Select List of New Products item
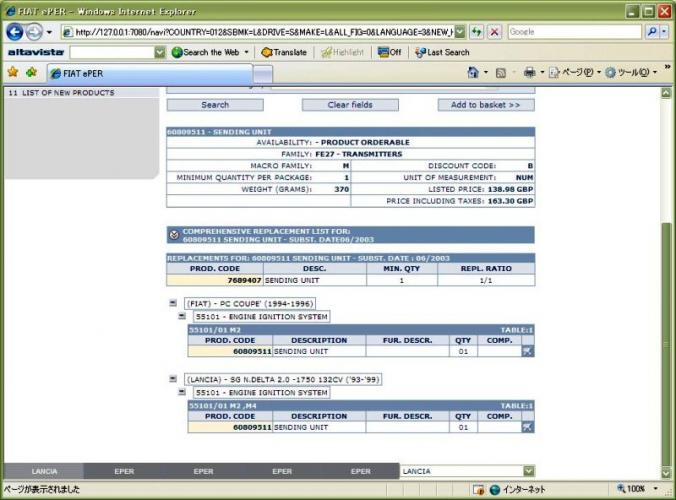Image resolution: width=676 pixels, height=500 pixels. point(61,93)
